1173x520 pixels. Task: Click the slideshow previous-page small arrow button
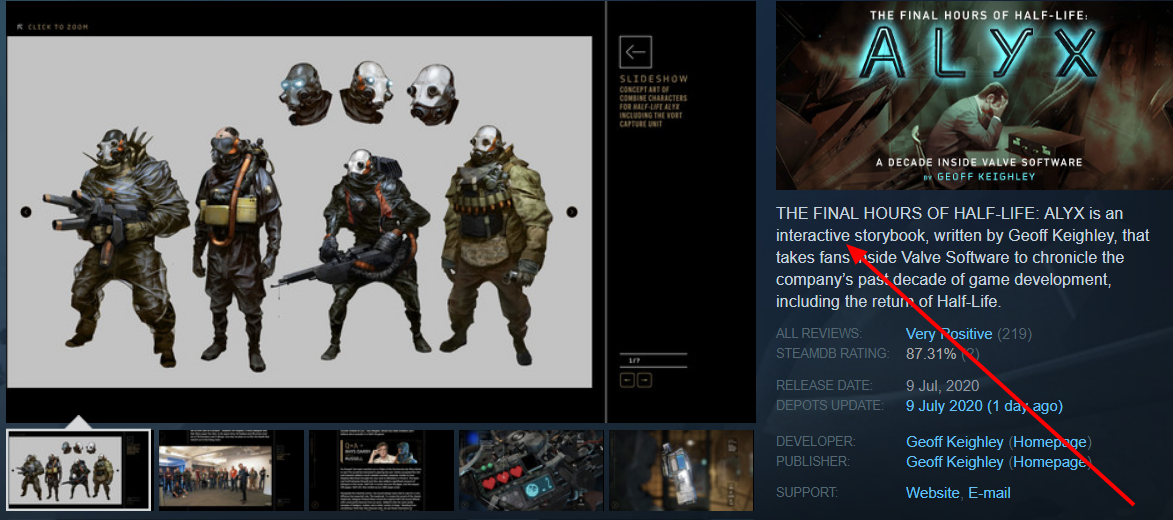(628, 380)
